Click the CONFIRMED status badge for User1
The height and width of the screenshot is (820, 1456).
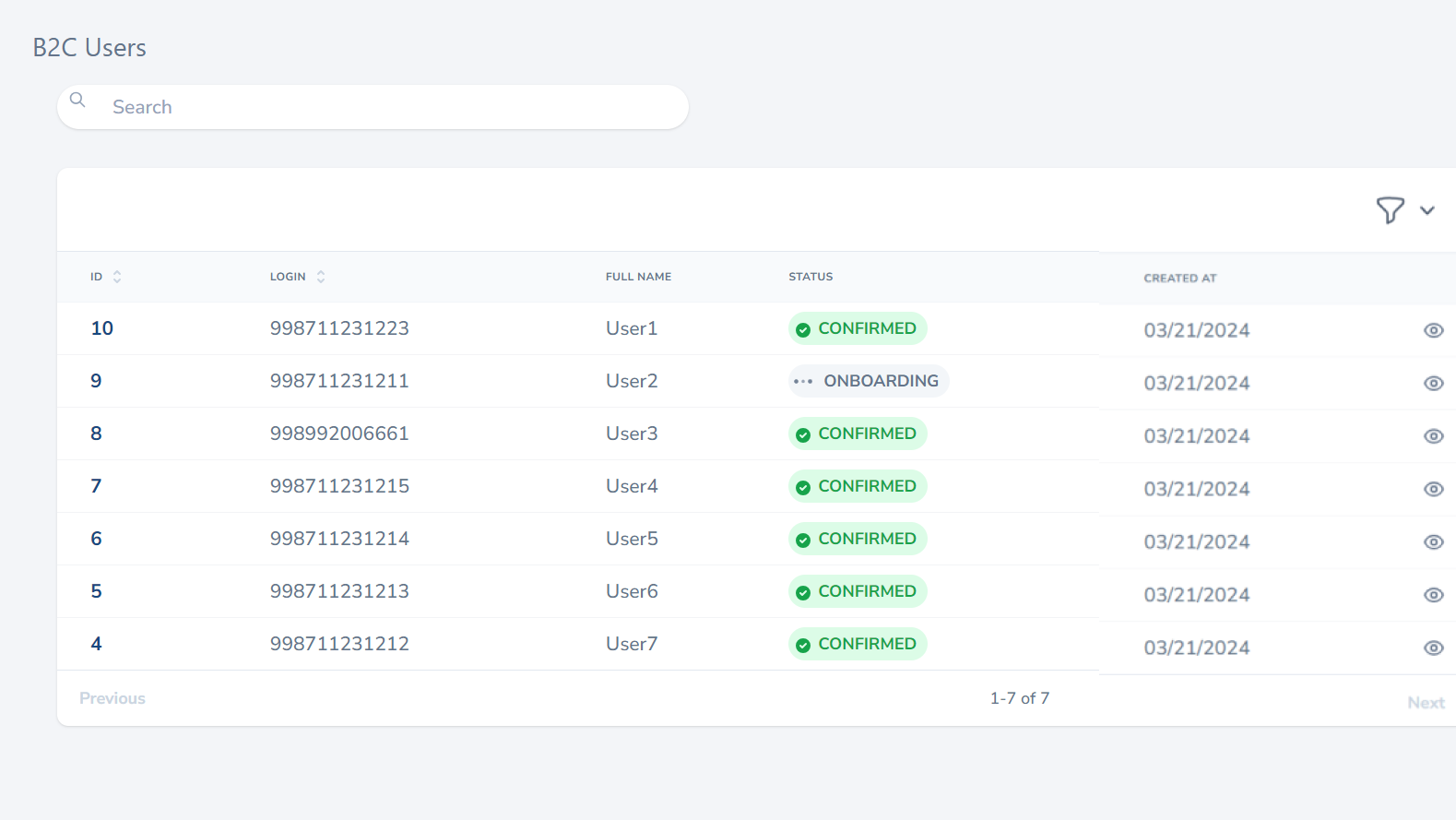858,328
